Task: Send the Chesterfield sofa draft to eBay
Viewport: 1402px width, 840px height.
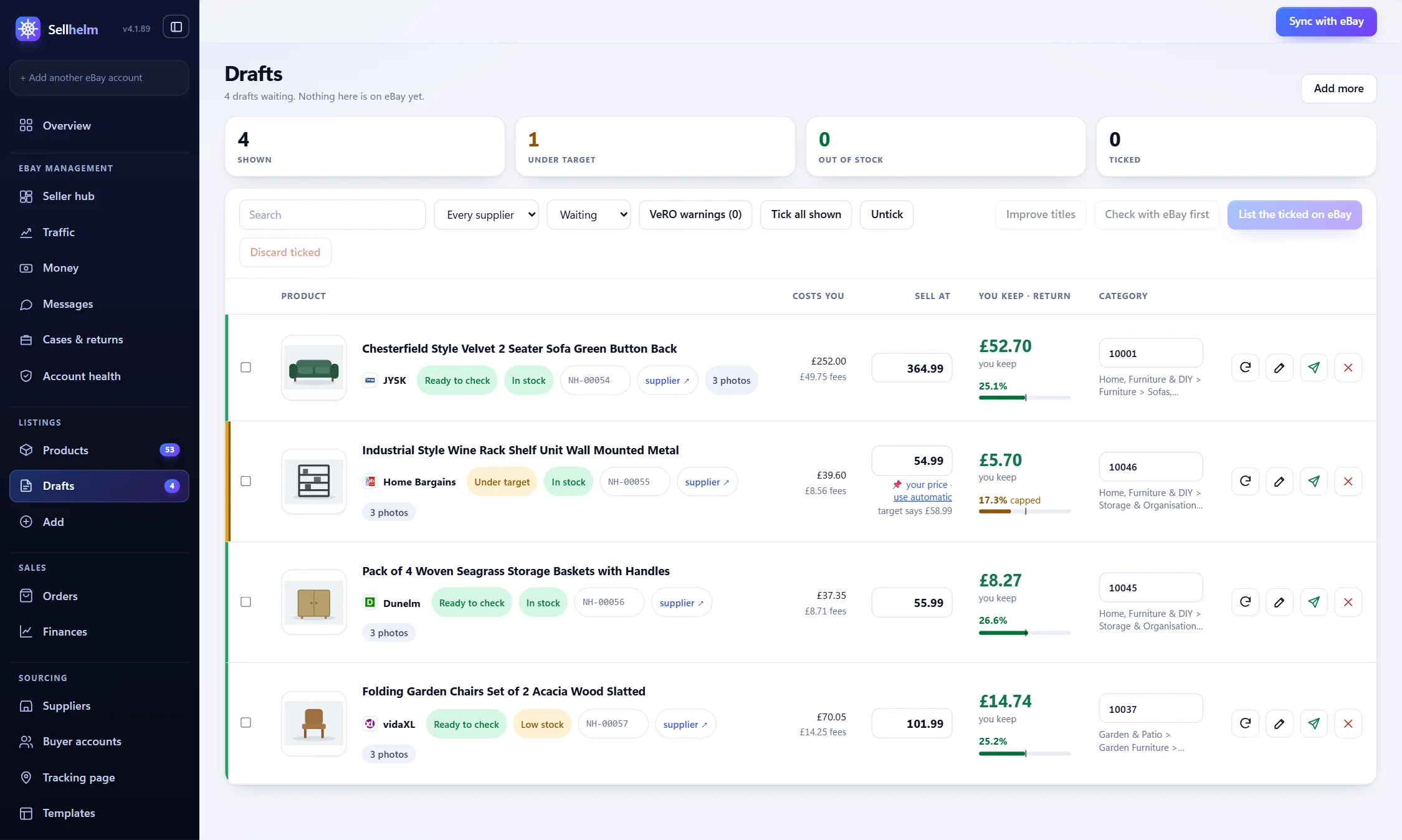Action: point(1314,368)
